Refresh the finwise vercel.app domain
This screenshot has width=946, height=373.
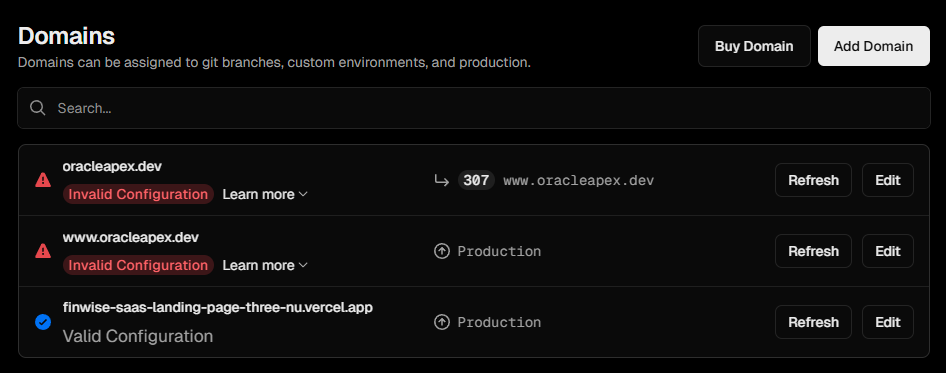point(813,322)
